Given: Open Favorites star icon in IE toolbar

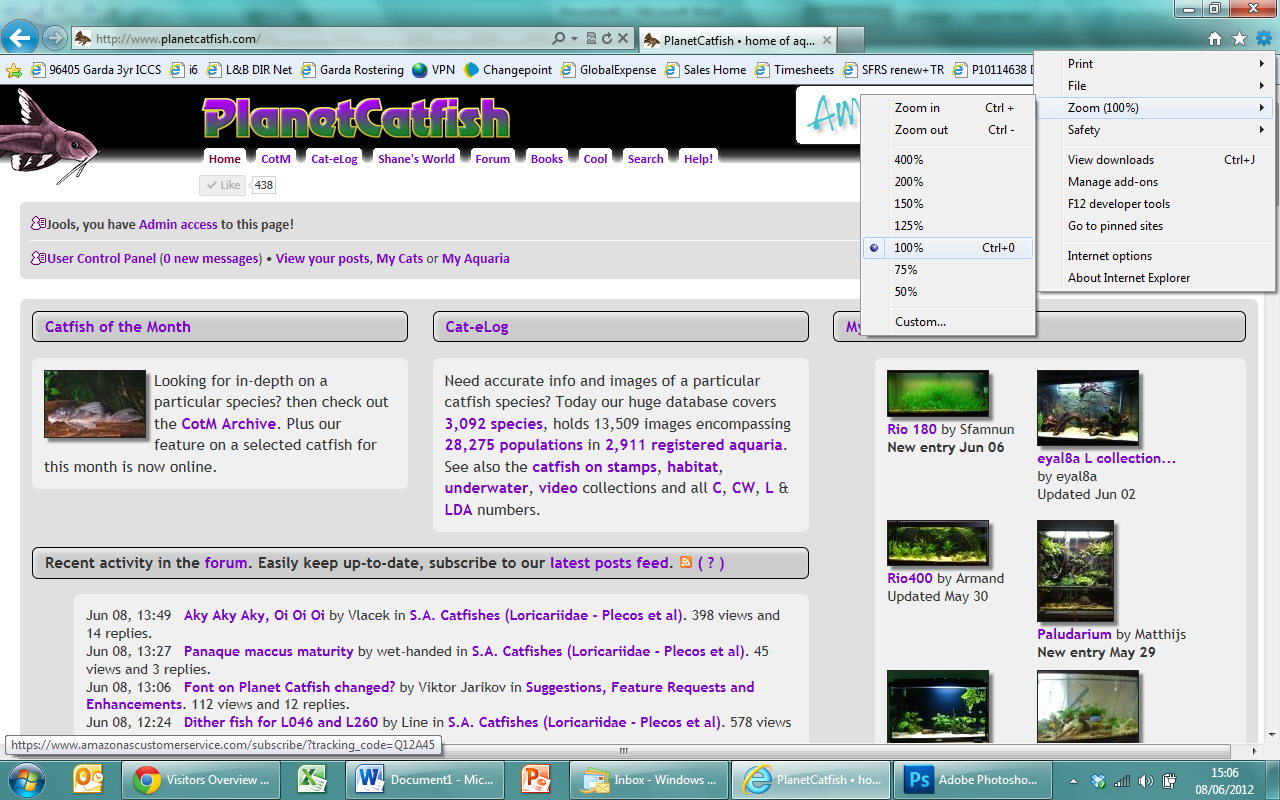Looking at the screenshot, I should (1240, 39).
